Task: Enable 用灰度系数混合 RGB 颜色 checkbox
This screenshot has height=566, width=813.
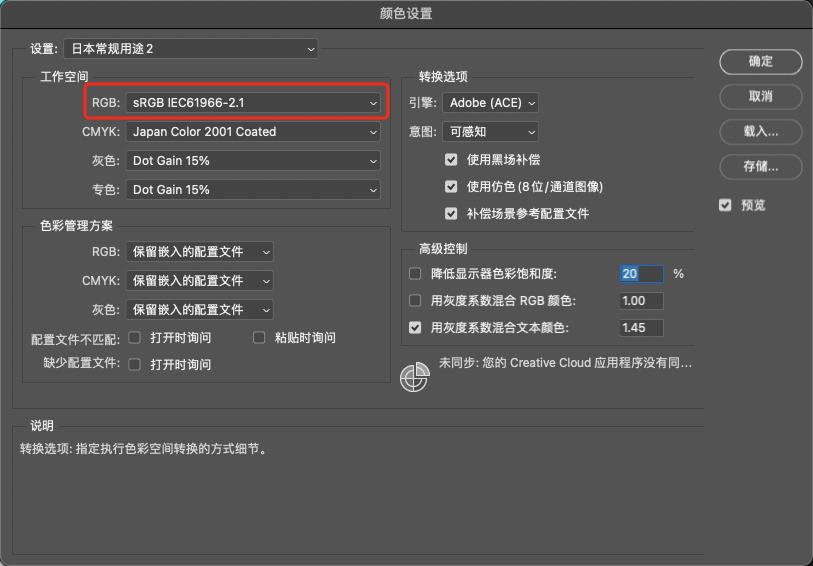Action: (x=415, y=301)
